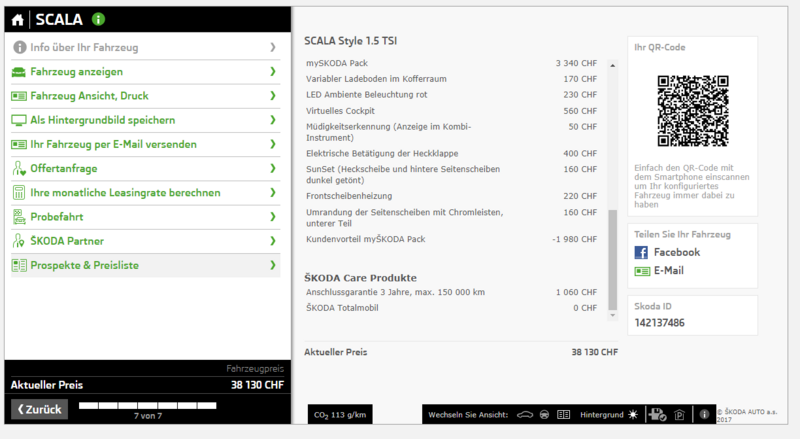
Task: Open the Offertanfrage entry
Action: pos(145,168)
